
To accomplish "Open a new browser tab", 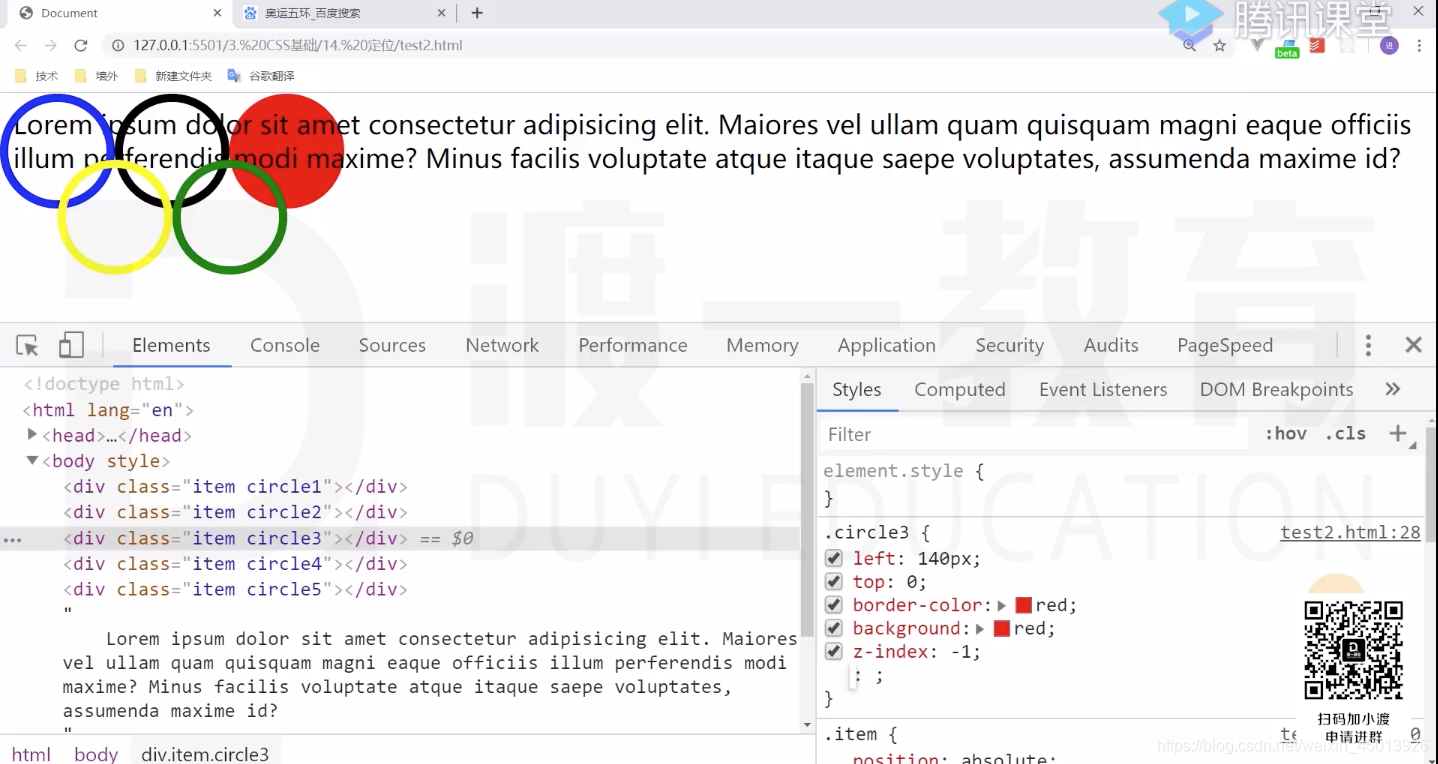I will (477, 13).
